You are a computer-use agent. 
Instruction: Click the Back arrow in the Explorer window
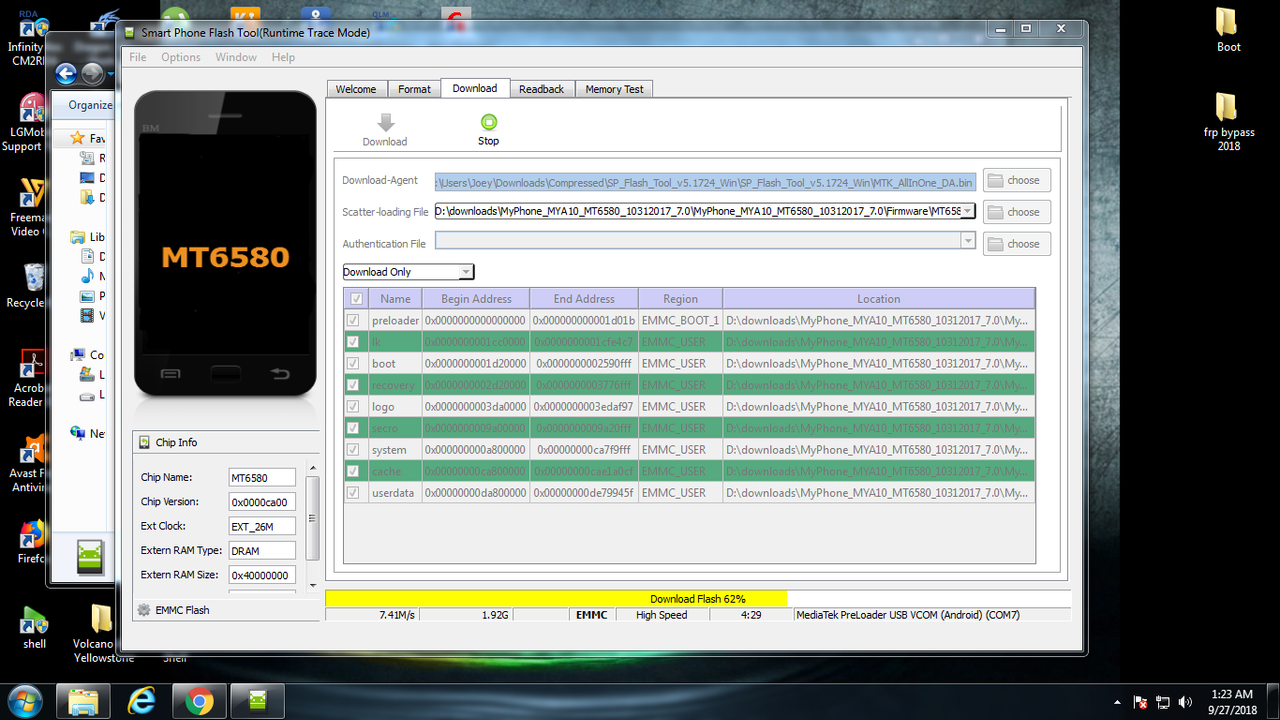click(x=67, y=73)
